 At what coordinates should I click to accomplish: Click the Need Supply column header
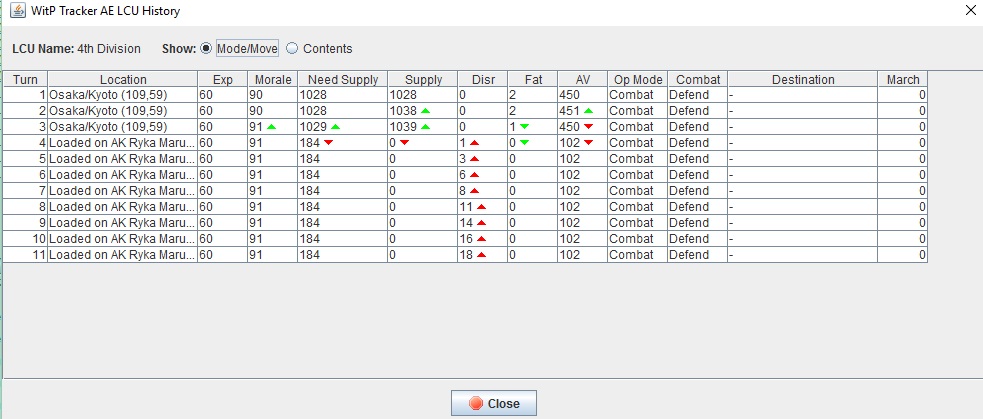point(343,80)
